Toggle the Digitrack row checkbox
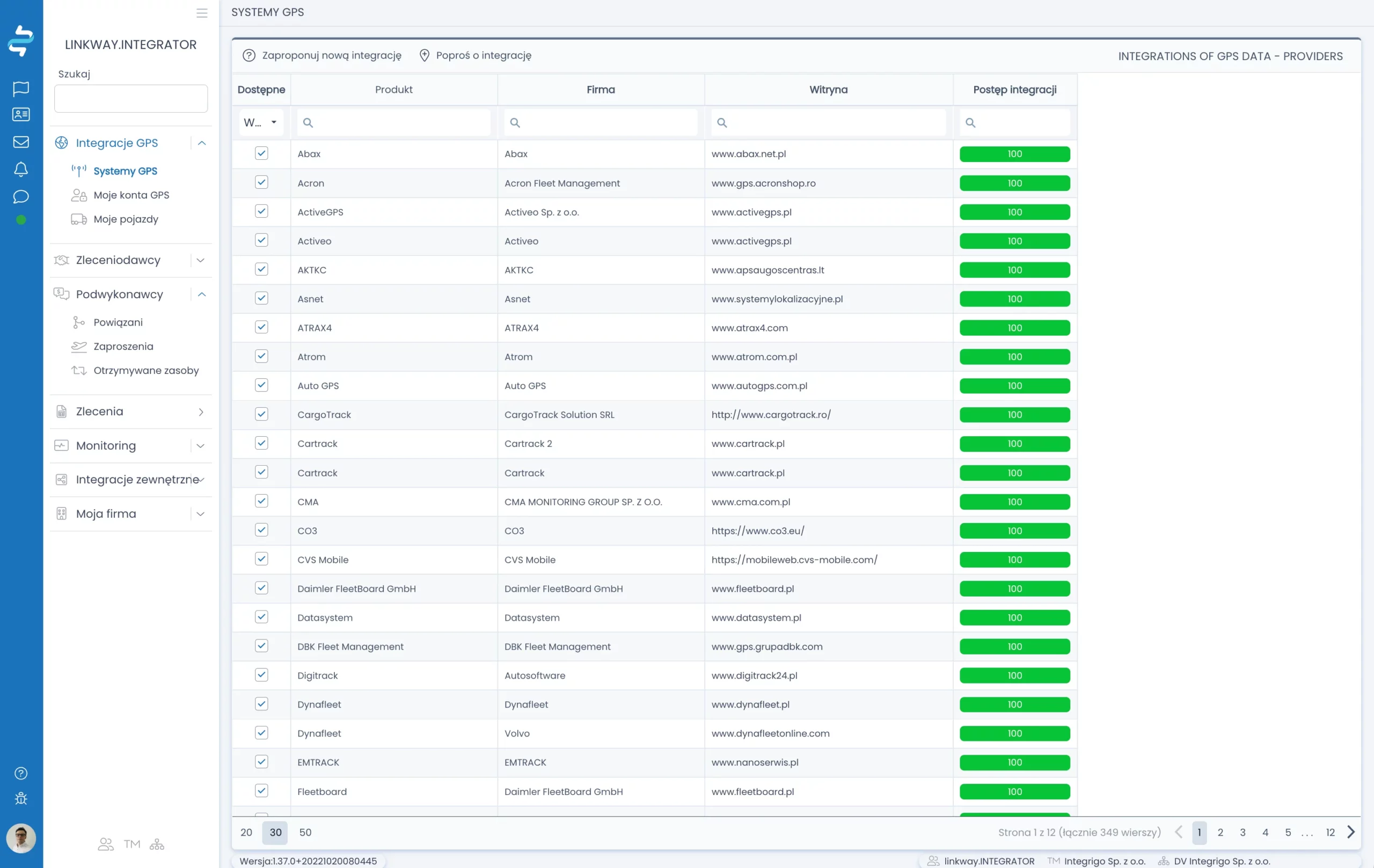 click(261, 675)
